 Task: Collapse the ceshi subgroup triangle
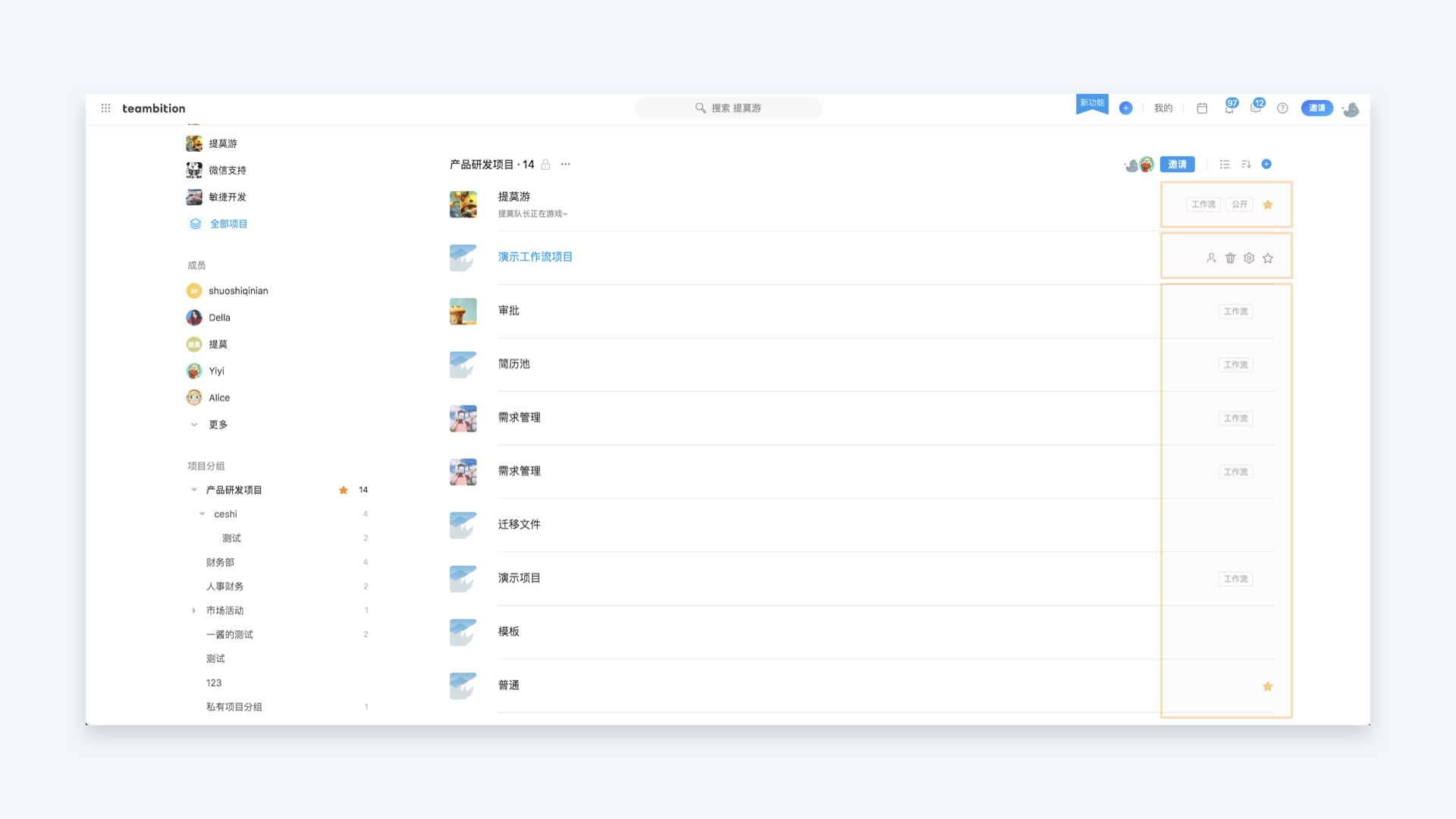(202, 514)
